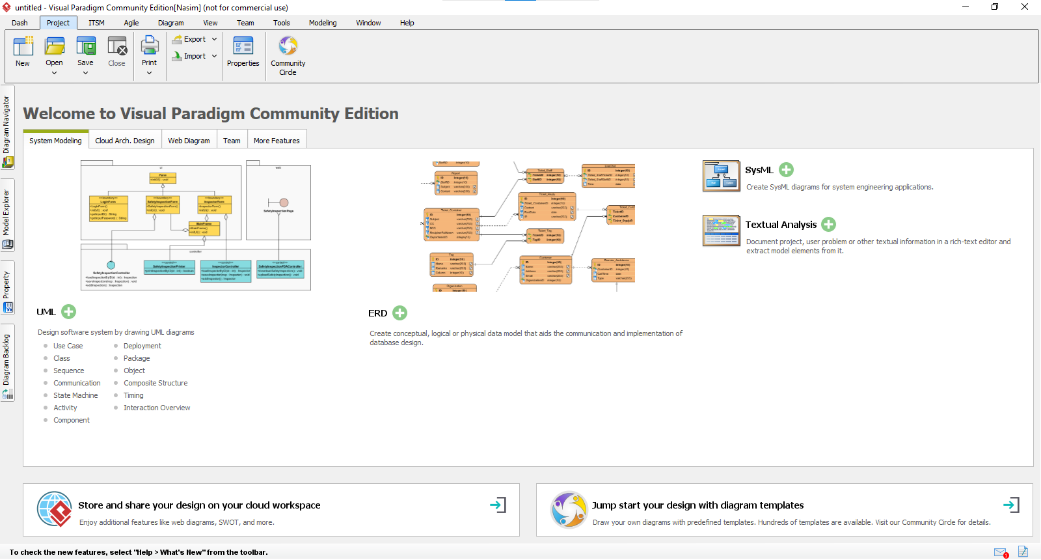Viewport: 1041px width, 560px height.
Task: Click the Component diagram link
Action: (72, 420)
